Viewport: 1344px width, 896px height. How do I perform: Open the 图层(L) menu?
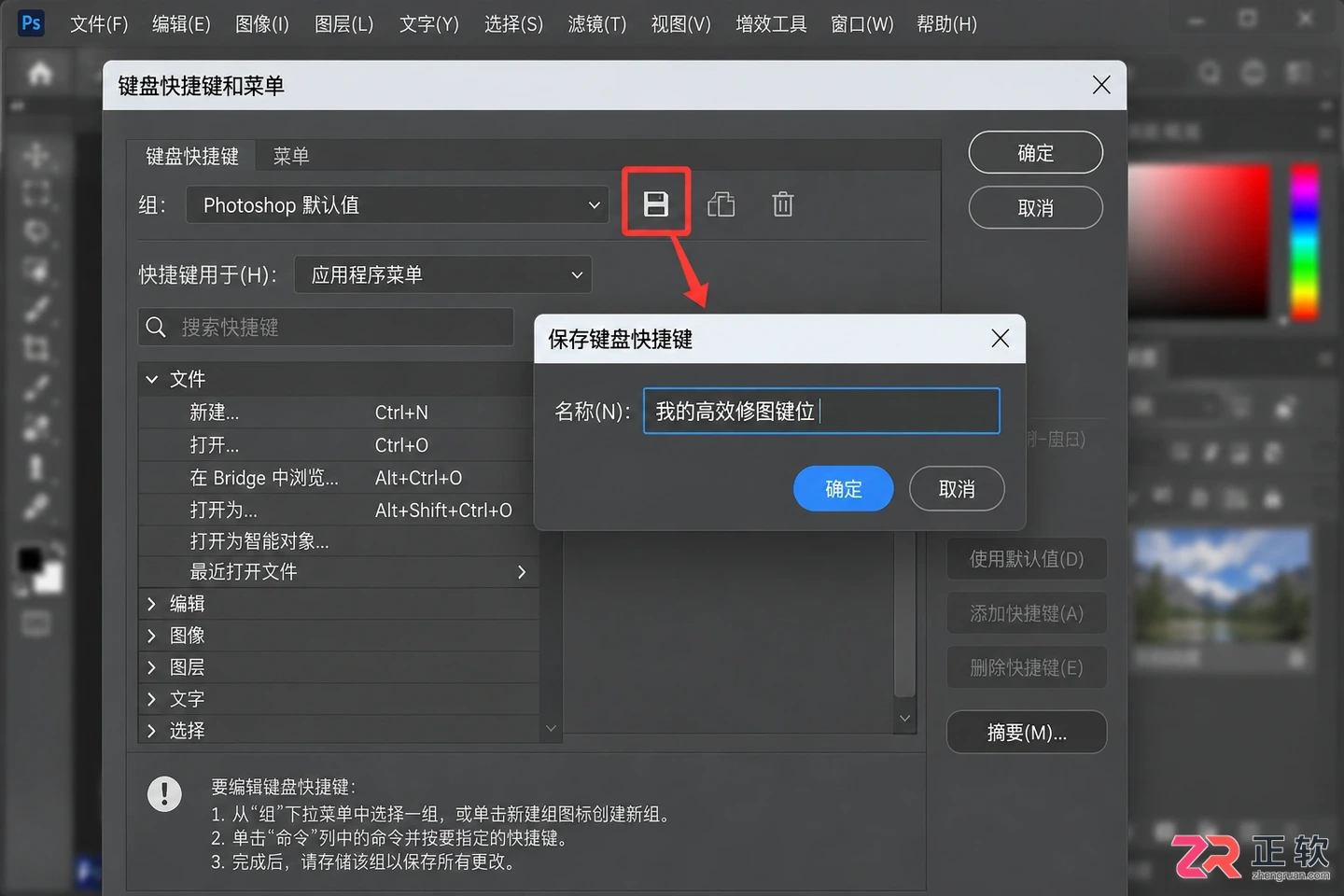coord(343,23)
